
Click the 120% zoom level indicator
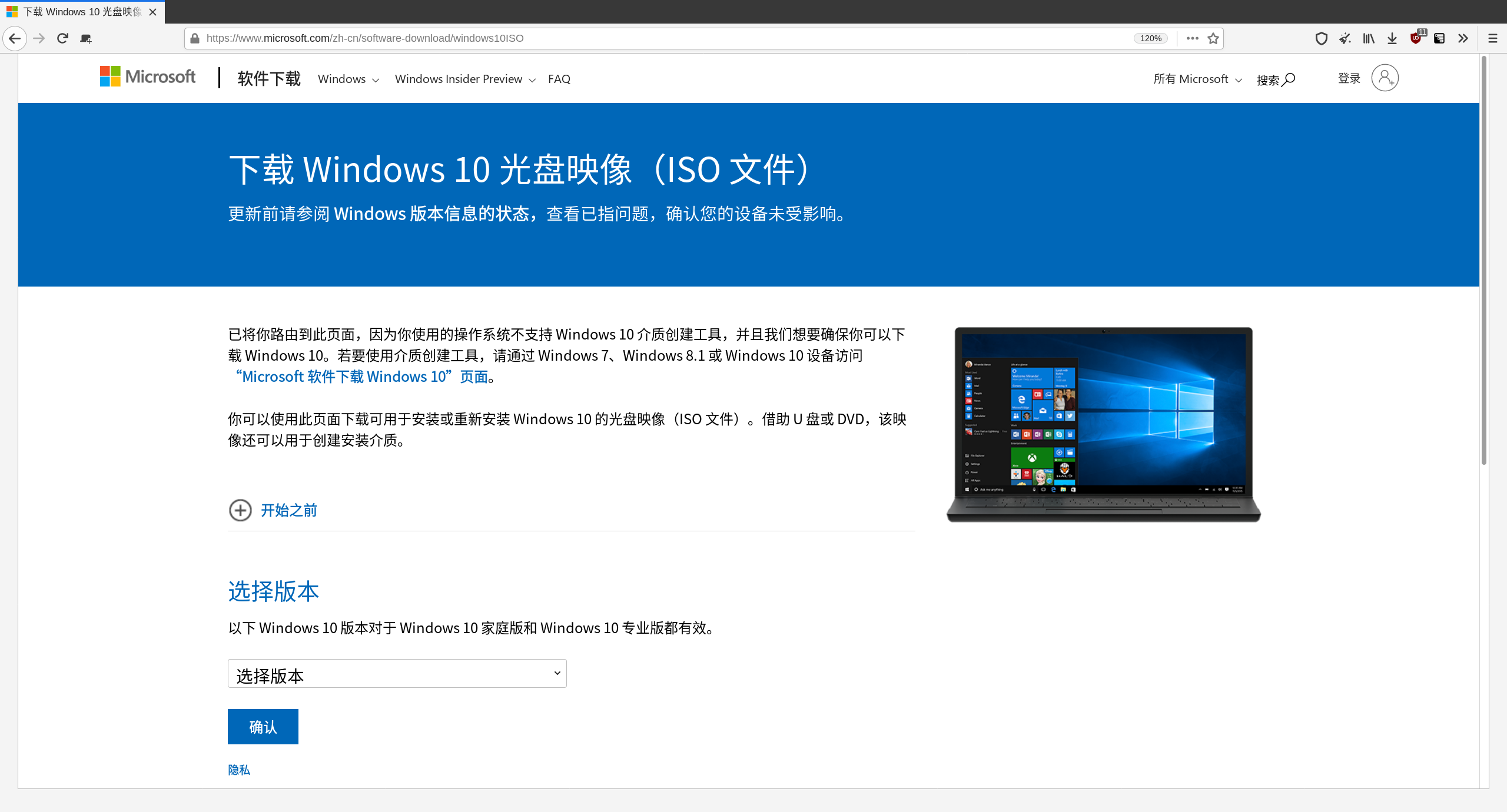(1150, 38)
